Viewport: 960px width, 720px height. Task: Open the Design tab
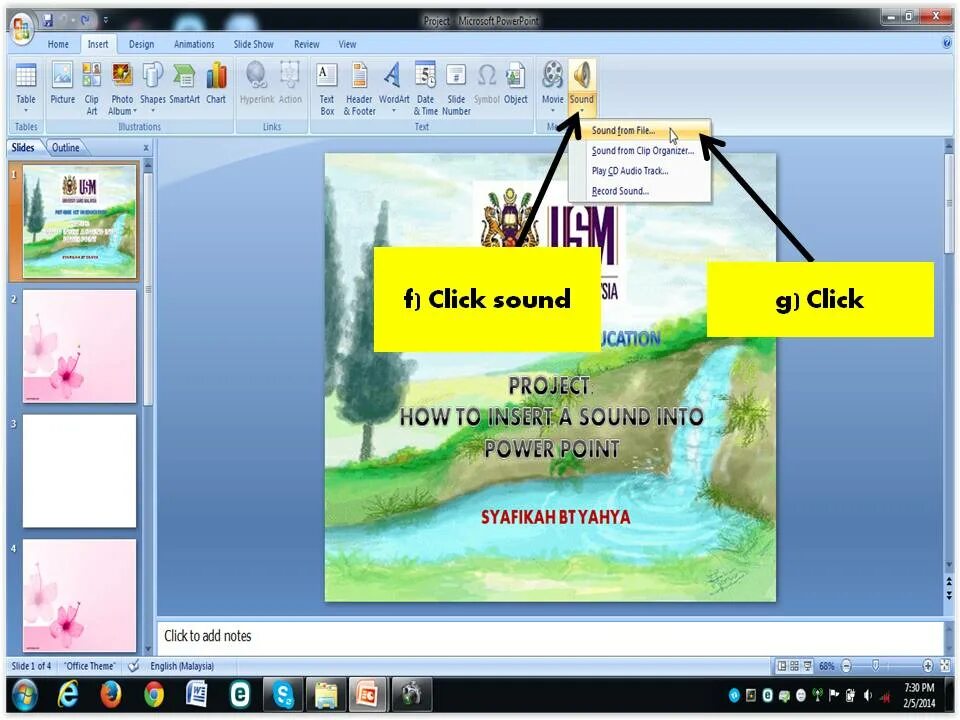point(141,44)
